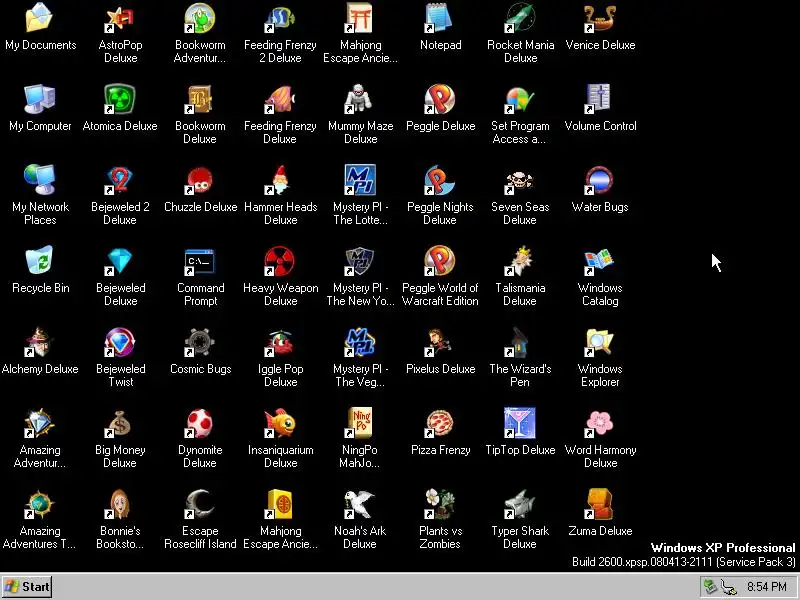Click the Bejeweled Twist shortcut
The image size is (800, 600).
pos(120,342)
